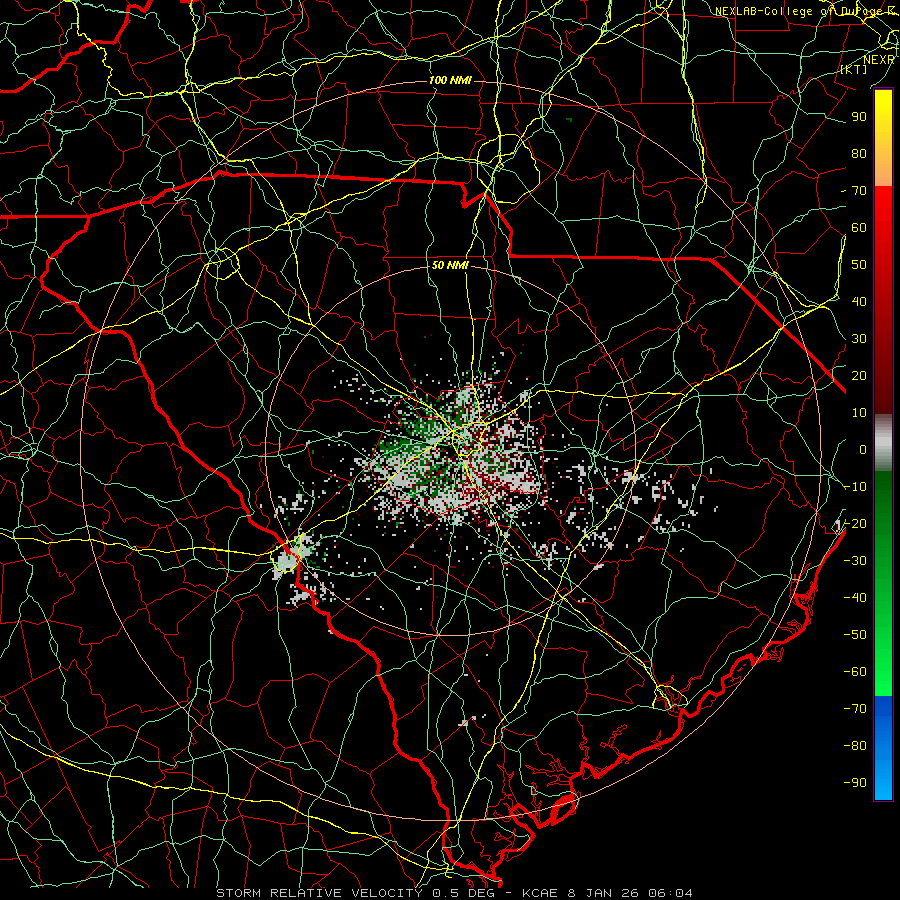Click the -30 value on velocity scale

pos(855,561)
